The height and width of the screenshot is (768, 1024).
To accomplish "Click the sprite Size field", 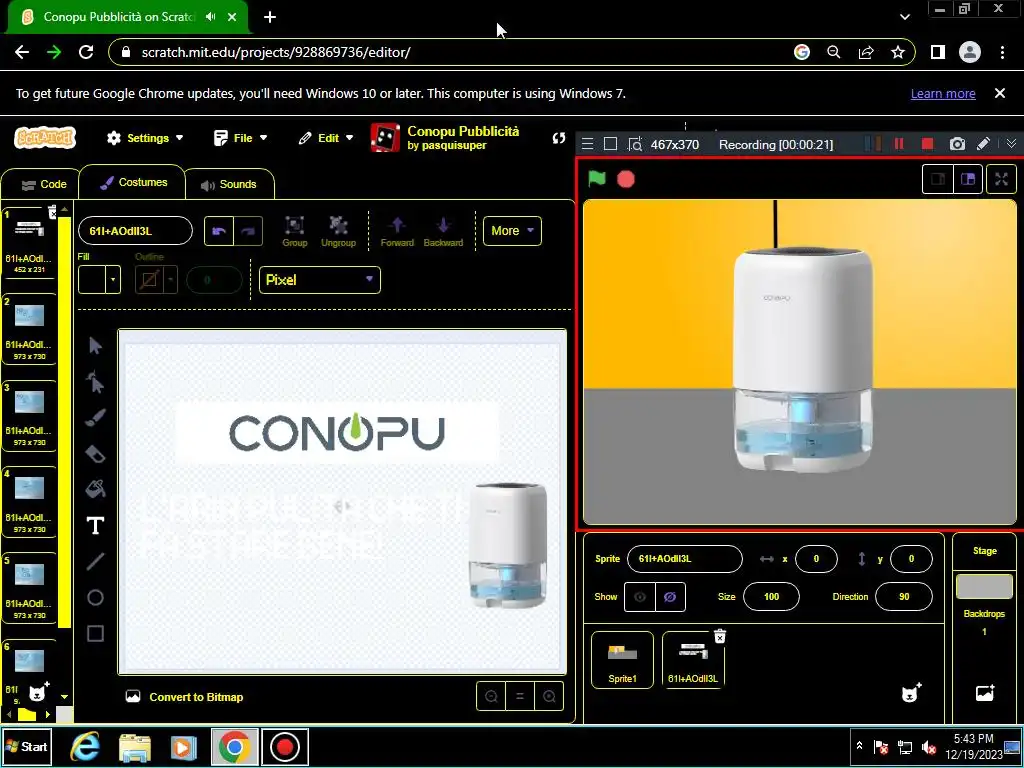I will click(x=771, y=597).
